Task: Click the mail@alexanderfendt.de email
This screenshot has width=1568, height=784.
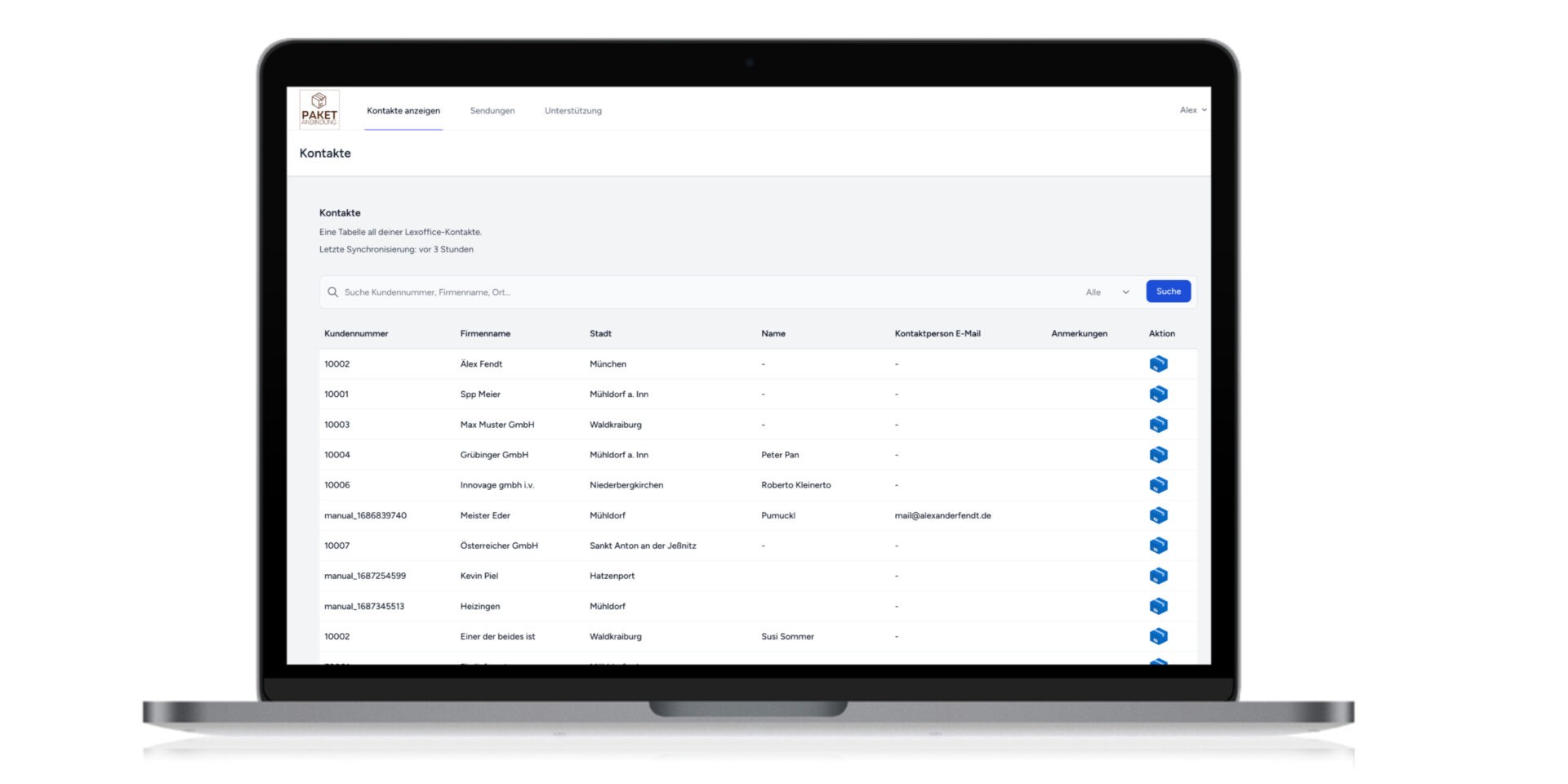Action: pyautogui.click(x=942, y=515)
